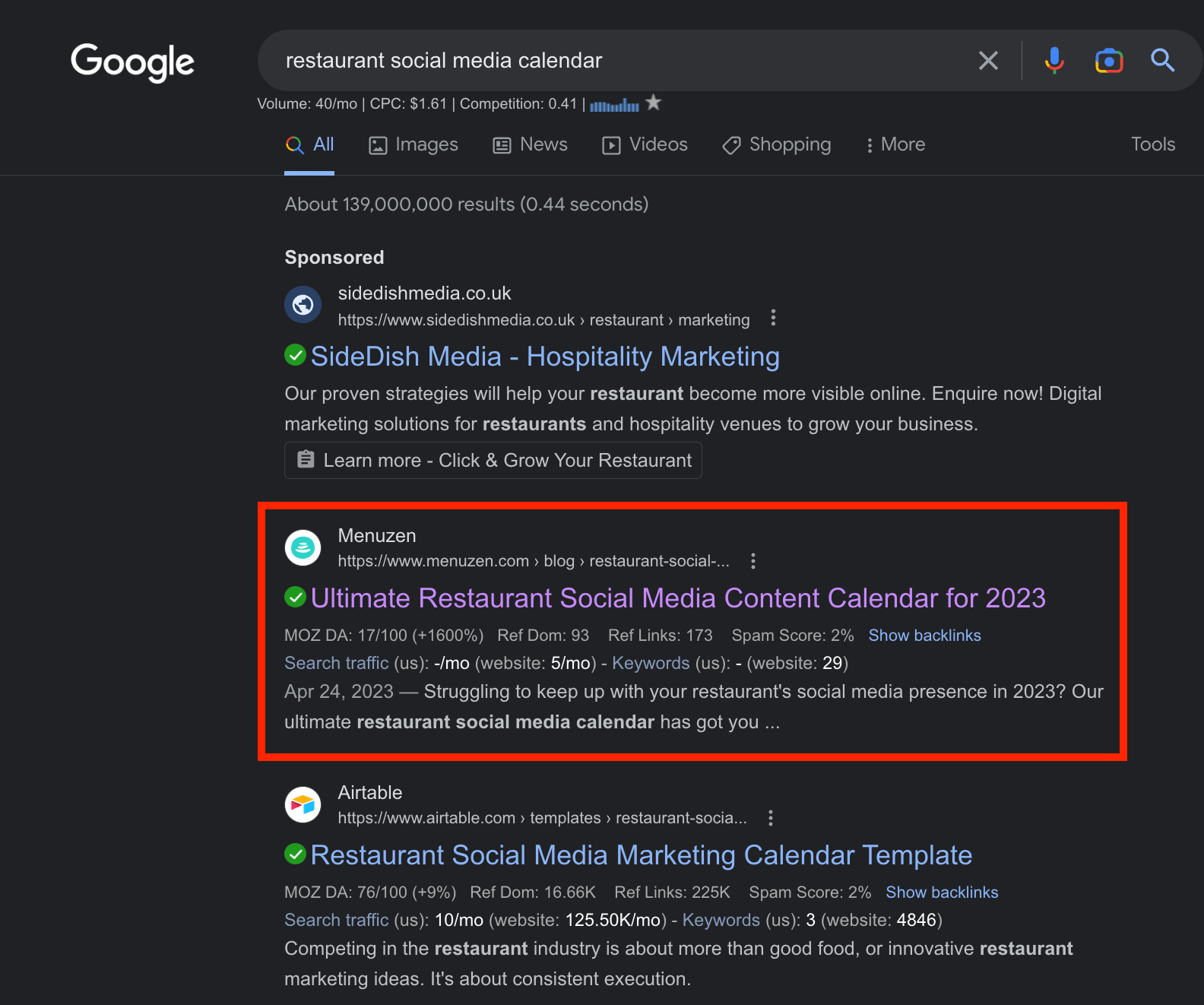Click Volume: 40/mo keyword stat
The width and height of the screenshot is (1204, 1005).
click(307, 103)
